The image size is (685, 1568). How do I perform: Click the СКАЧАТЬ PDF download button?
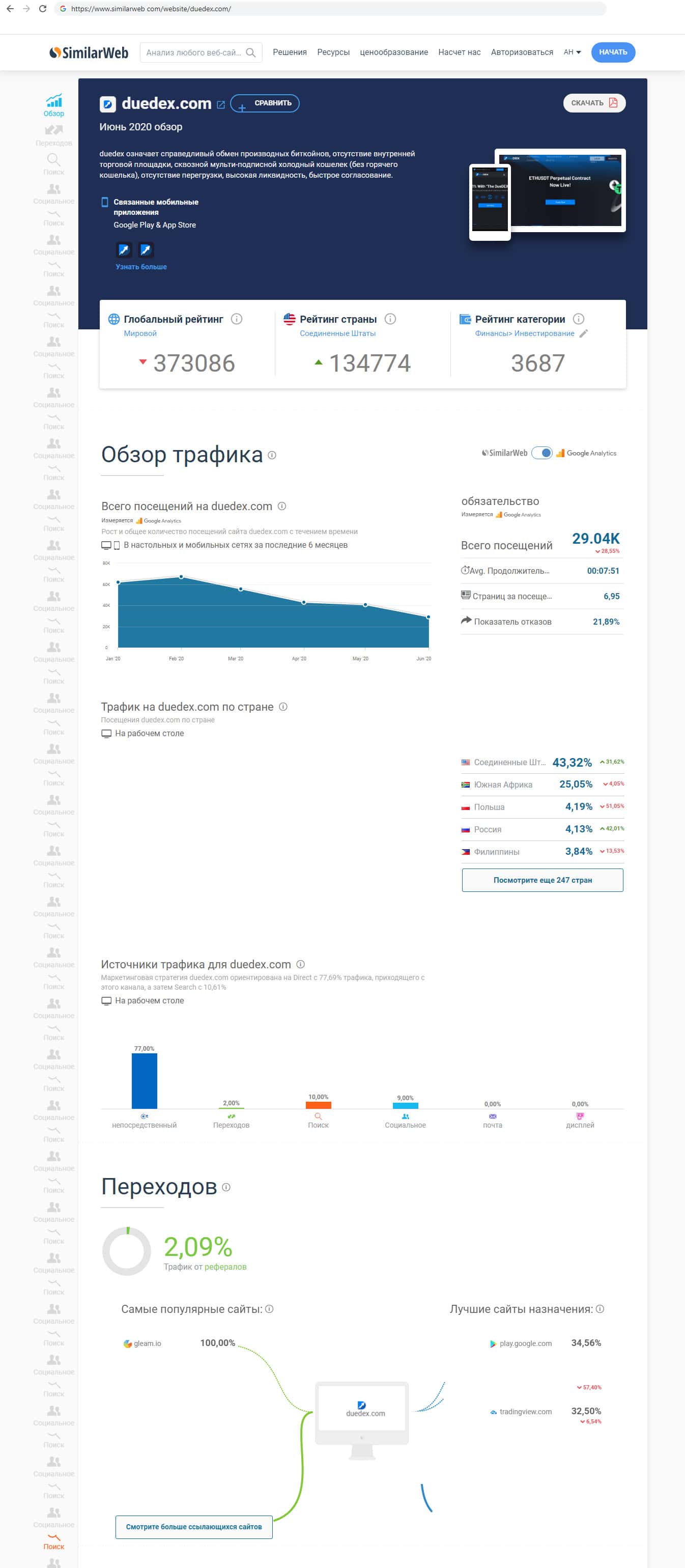[594, 103]
